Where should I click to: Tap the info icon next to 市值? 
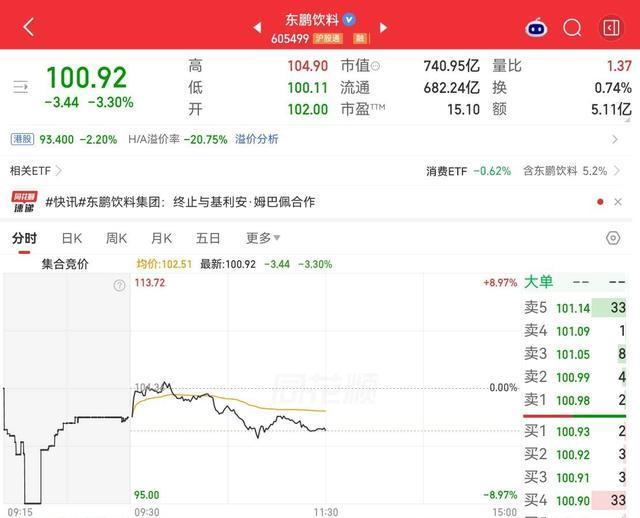(x=375, y=66)
